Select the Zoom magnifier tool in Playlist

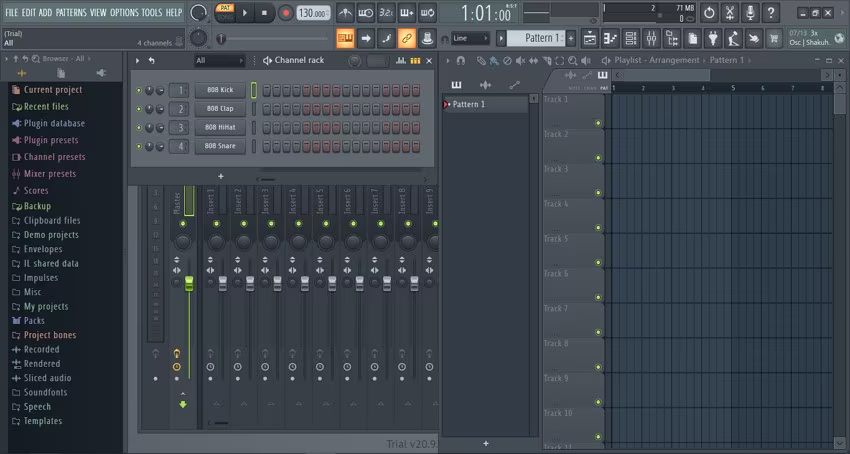tap(572, 61)
